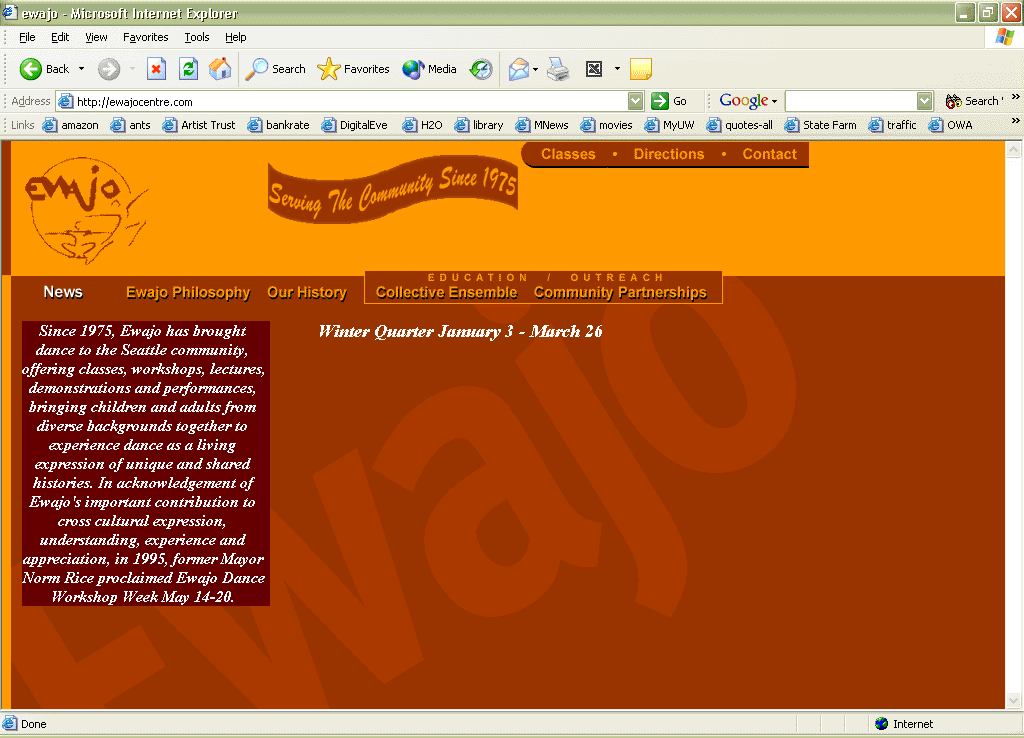
Task: Show browsing History clock icon
Action: (x=481, y=69)
